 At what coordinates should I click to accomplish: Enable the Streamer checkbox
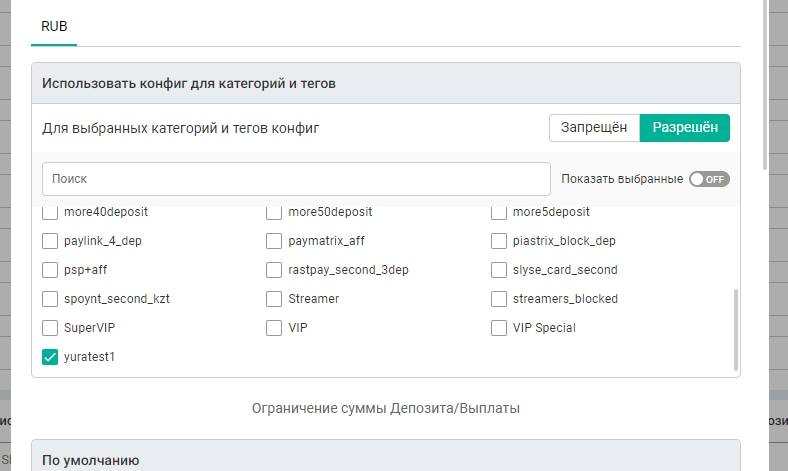[274, 299]
